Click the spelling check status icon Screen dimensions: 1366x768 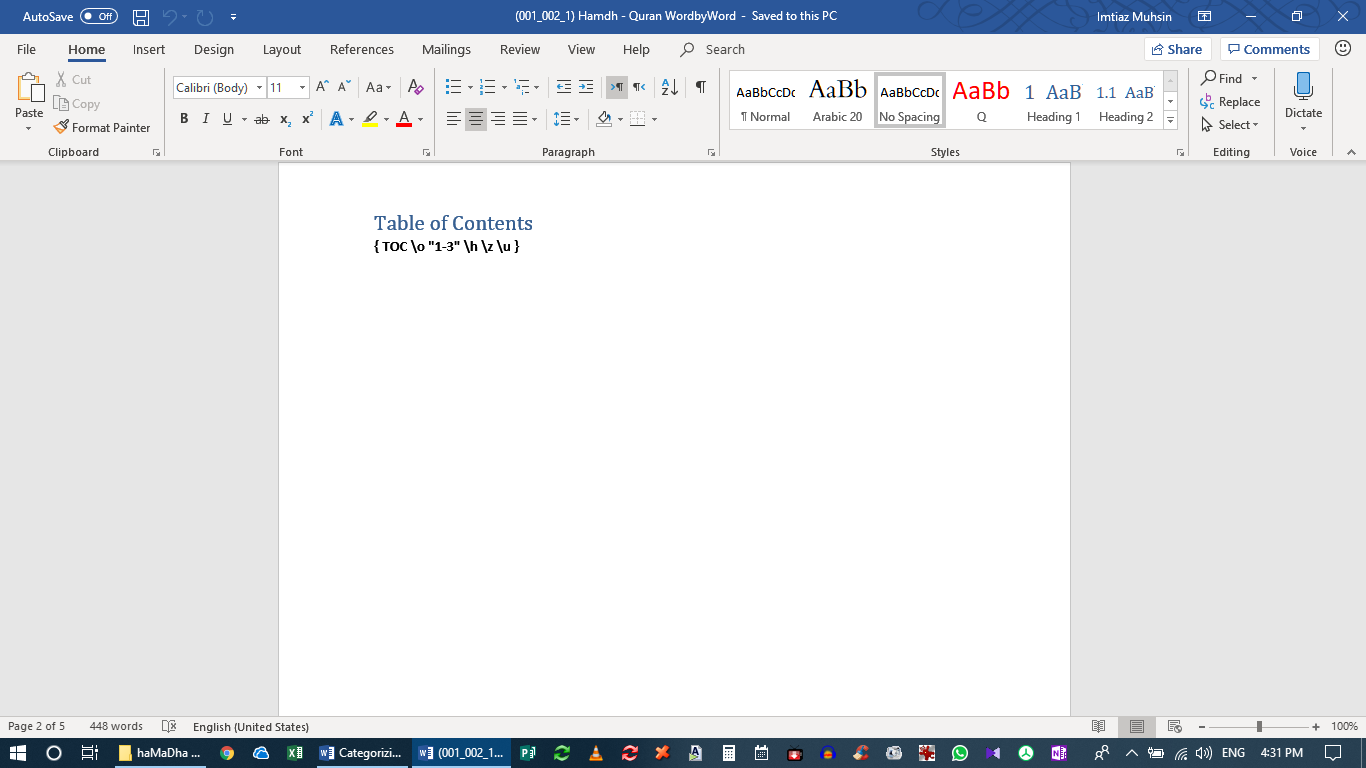[169, 726]
